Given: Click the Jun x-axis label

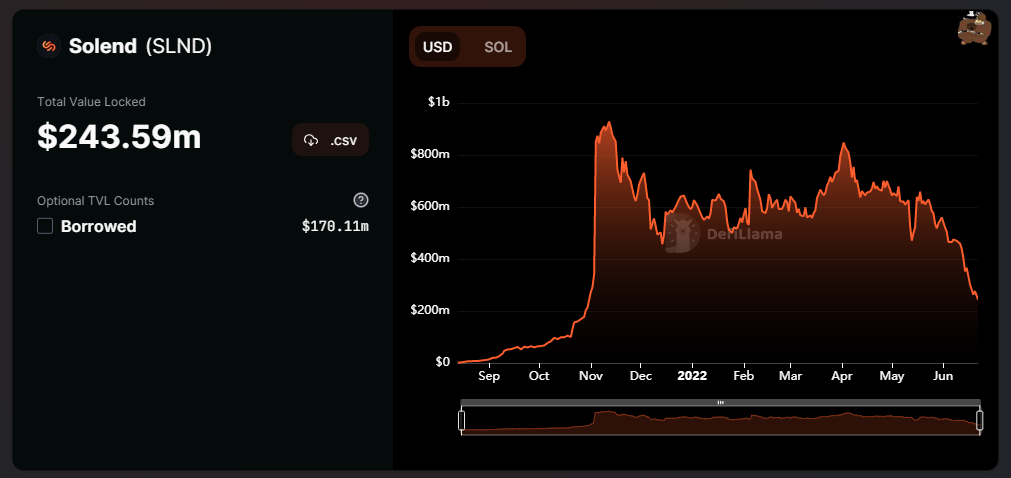Looking at the screenshot, I should (943, 376).
